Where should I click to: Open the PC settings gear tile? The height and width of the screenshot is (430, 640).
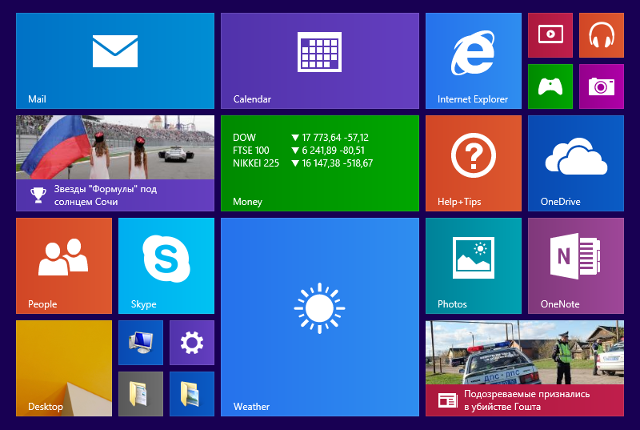[192, 342]
